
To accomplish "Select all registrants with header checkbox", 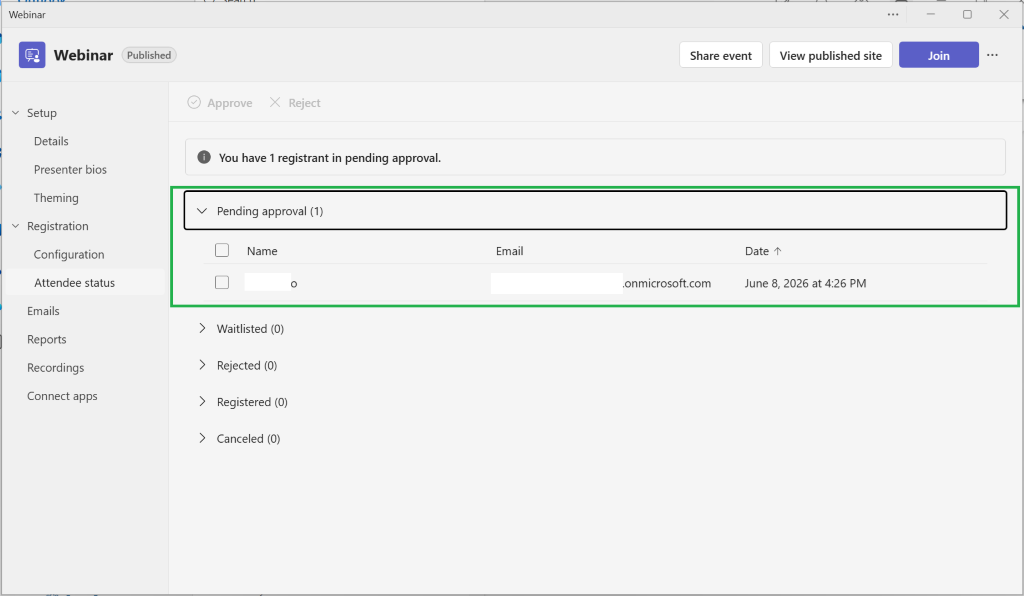I will [222, 250].
